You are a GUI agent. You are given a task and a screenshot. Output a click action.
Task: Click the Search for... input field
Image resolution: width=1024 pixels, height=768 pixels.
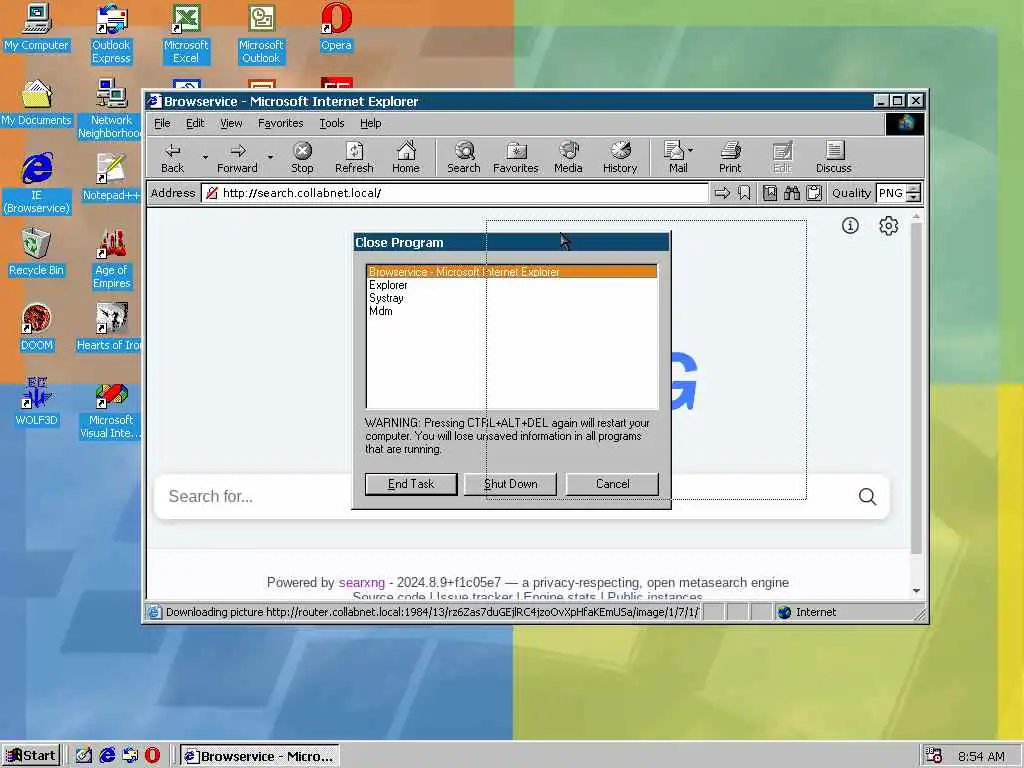pos(503,497)
